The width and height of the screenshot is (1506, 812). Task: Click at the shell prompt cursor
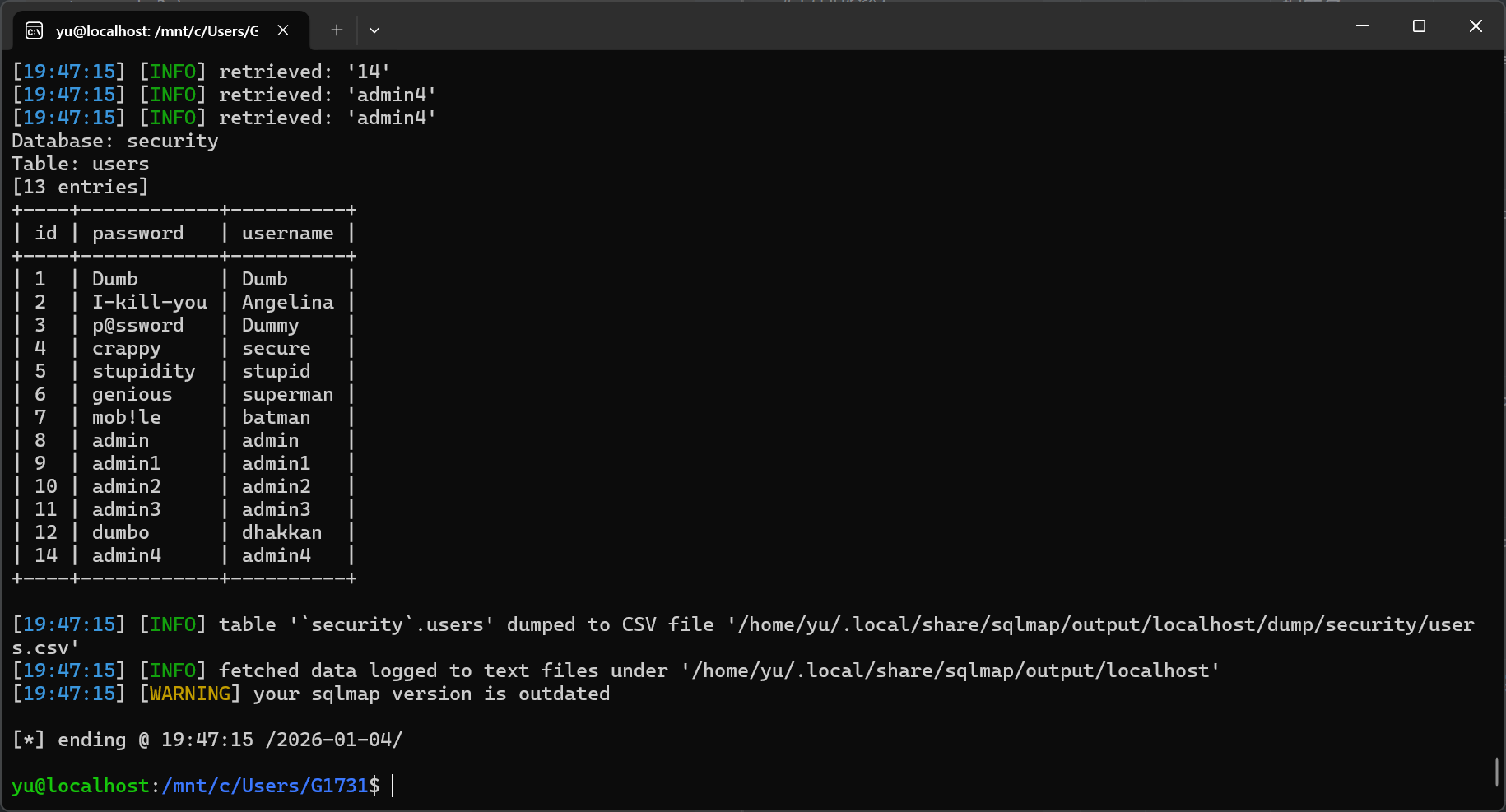(393, 786)
